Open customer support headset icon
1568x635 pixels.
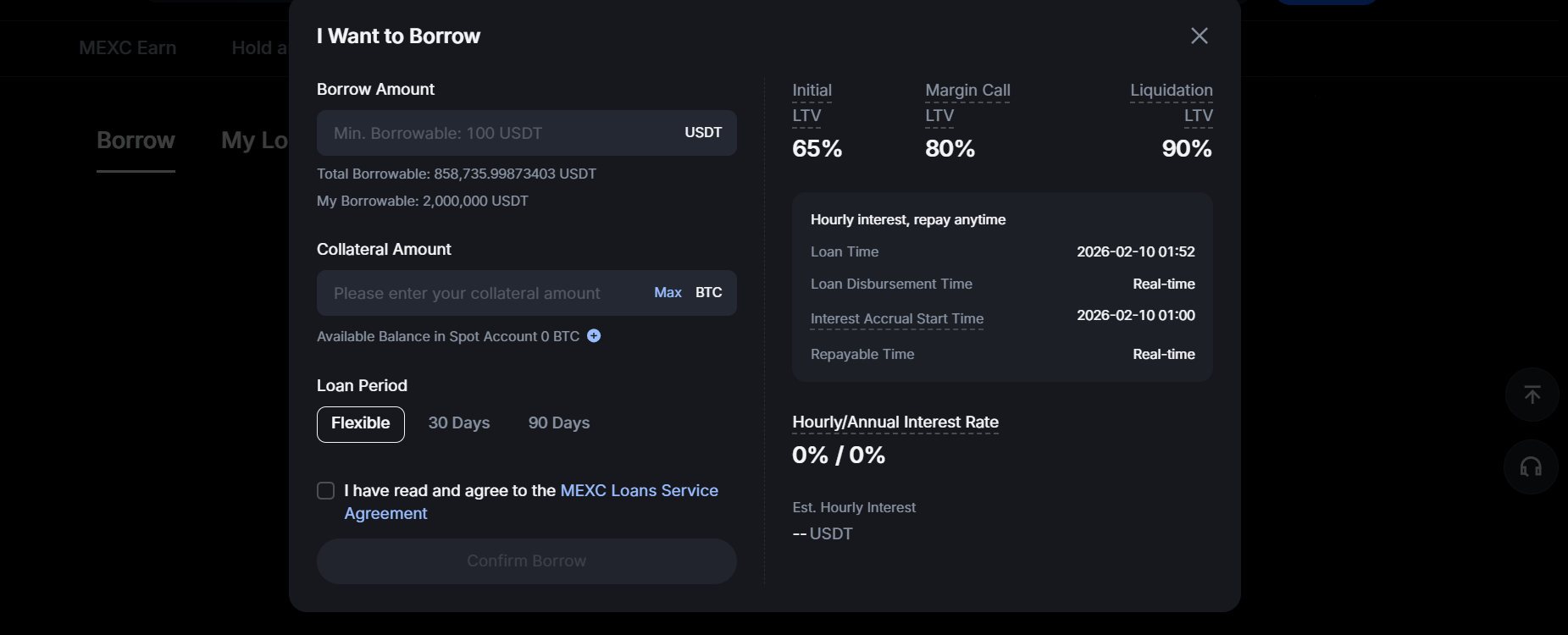1531,467
